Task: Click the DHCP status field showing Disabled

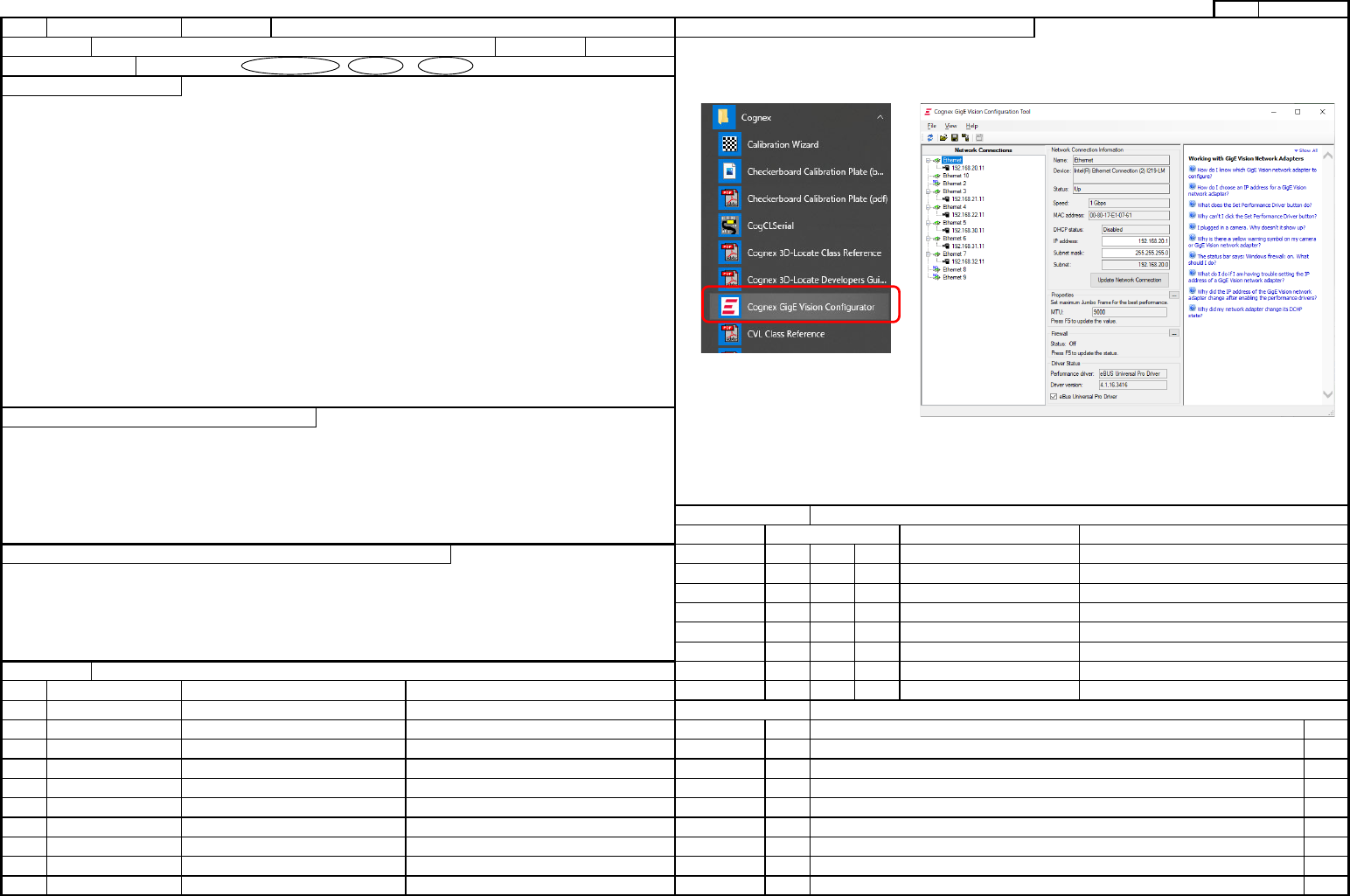Action: click(1135, 229)
